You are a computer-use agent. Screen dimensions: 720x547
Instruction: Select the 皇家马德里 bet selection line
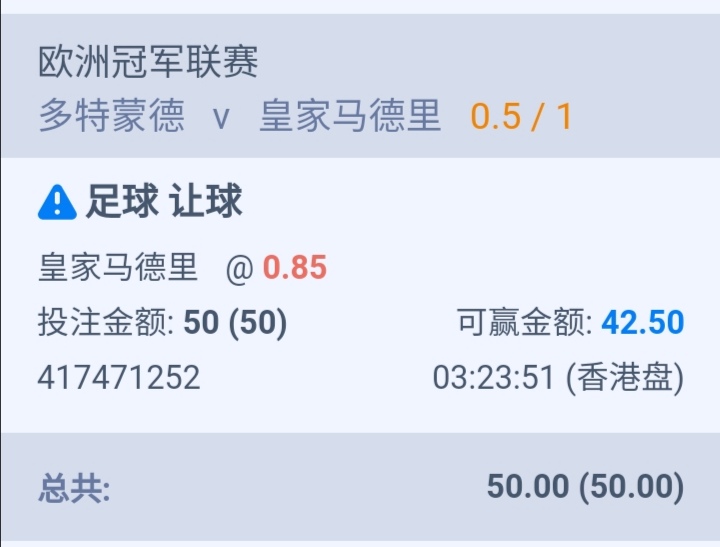pos(118,268)
